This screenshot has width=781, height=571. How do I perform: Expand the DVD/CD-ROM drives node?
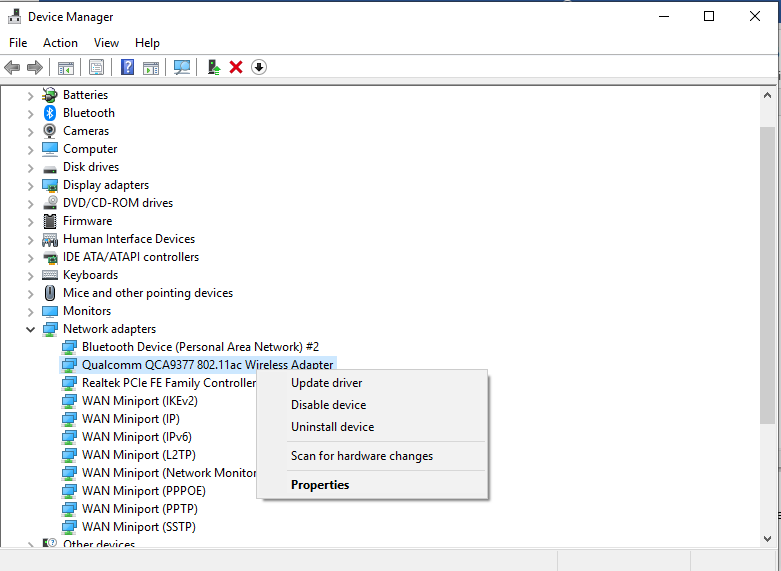point(30,203)
